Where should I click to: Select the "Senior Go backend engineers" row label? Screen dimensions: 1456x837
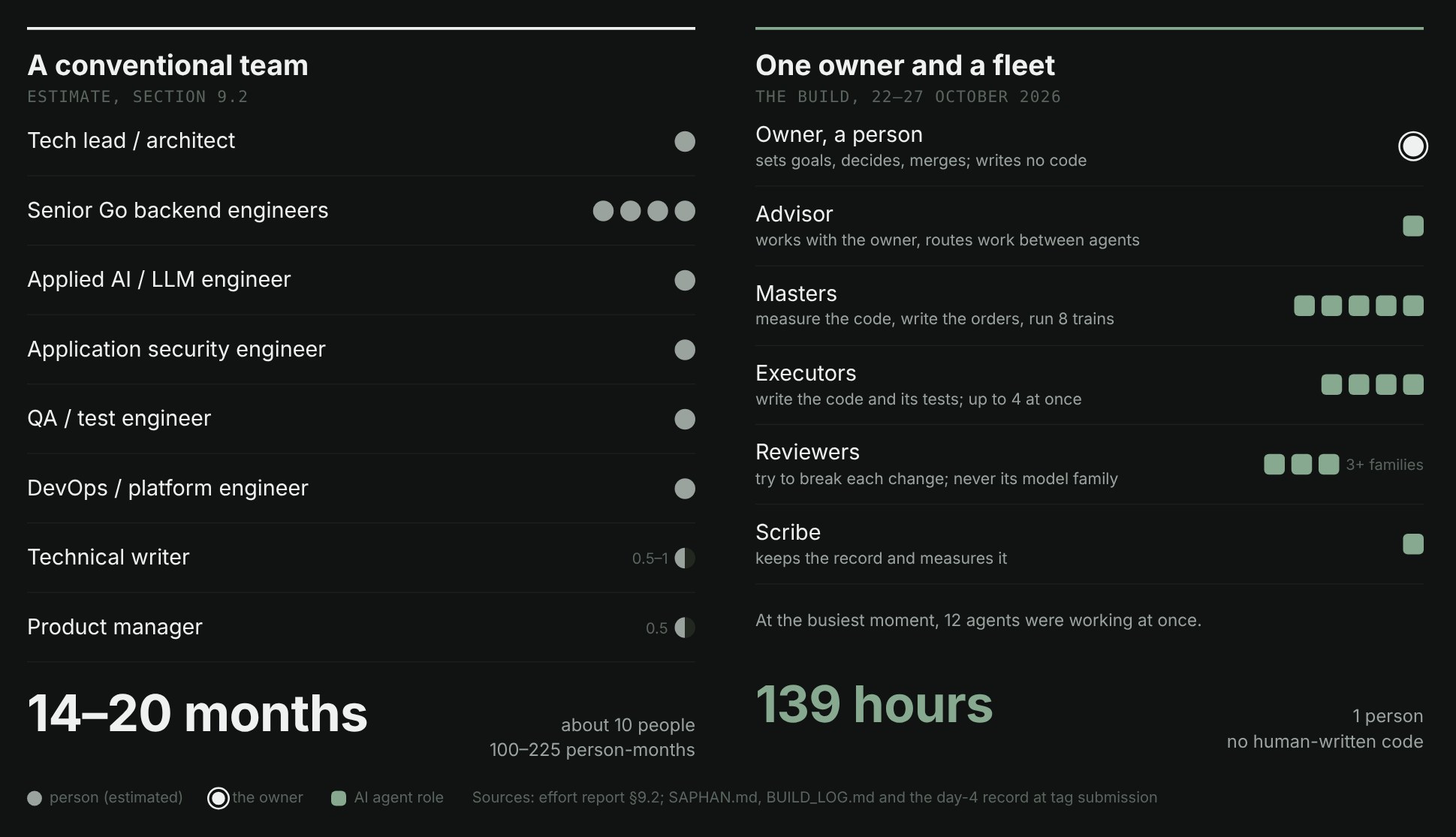point(178,210)
